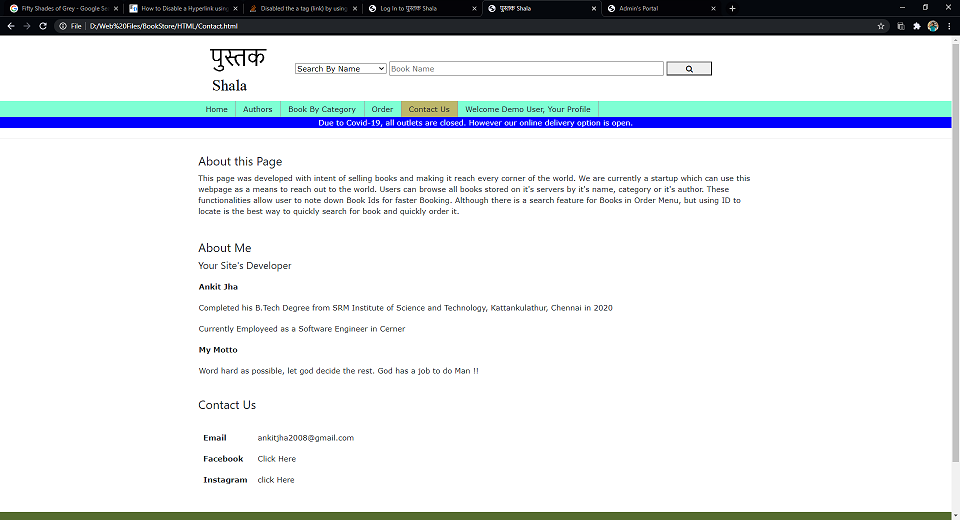Click the About Me heading
Screen dimensions: 960x520
(225, 248)
